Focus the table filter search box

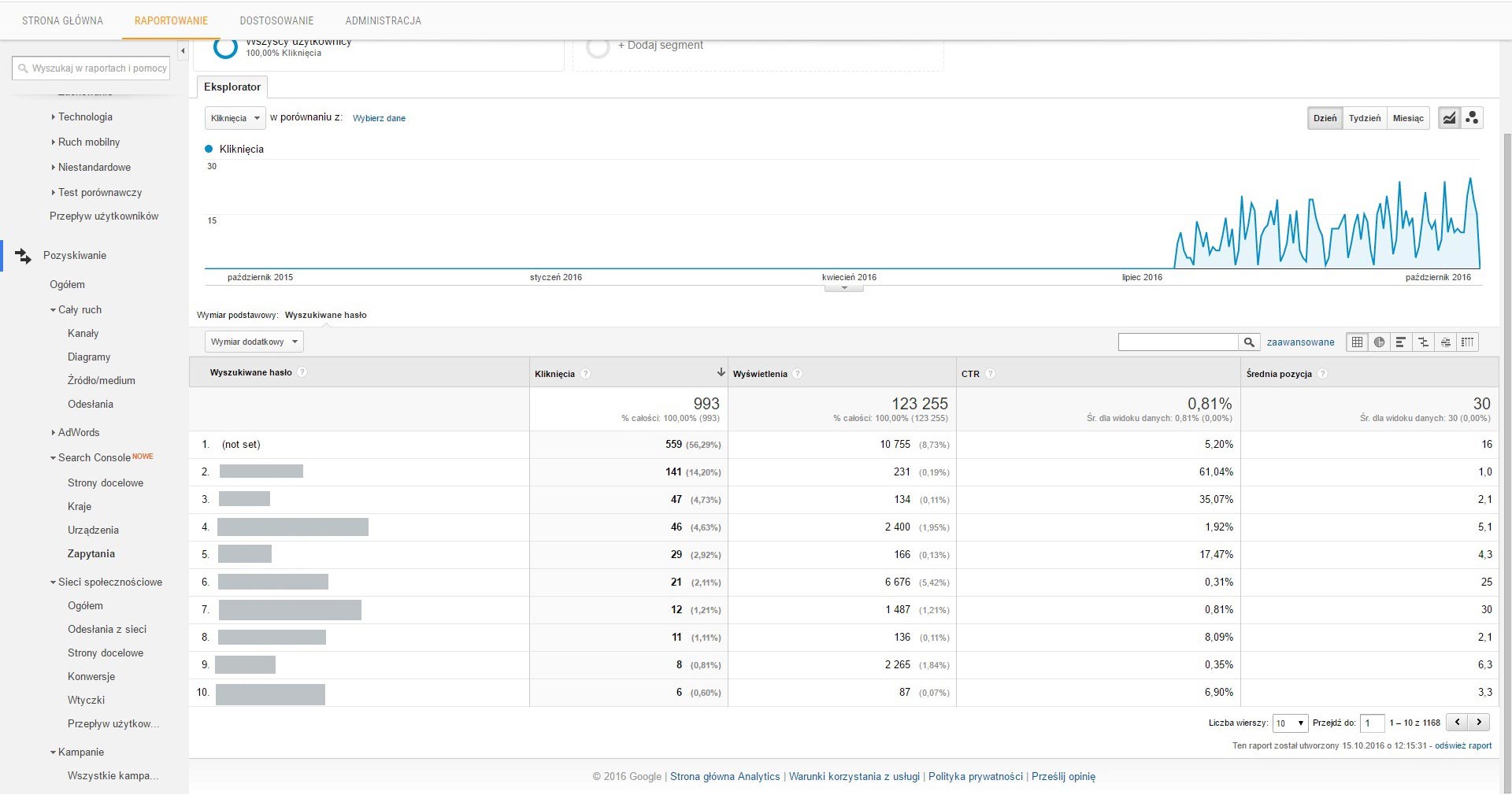(1178, 342)
